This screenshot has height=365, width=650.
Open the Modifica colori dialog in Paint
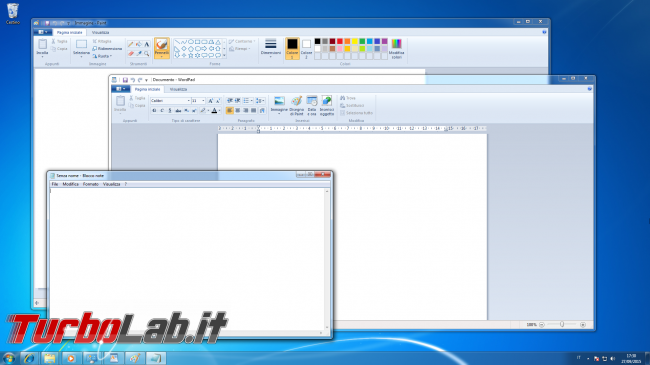click(x=396, y=48)
